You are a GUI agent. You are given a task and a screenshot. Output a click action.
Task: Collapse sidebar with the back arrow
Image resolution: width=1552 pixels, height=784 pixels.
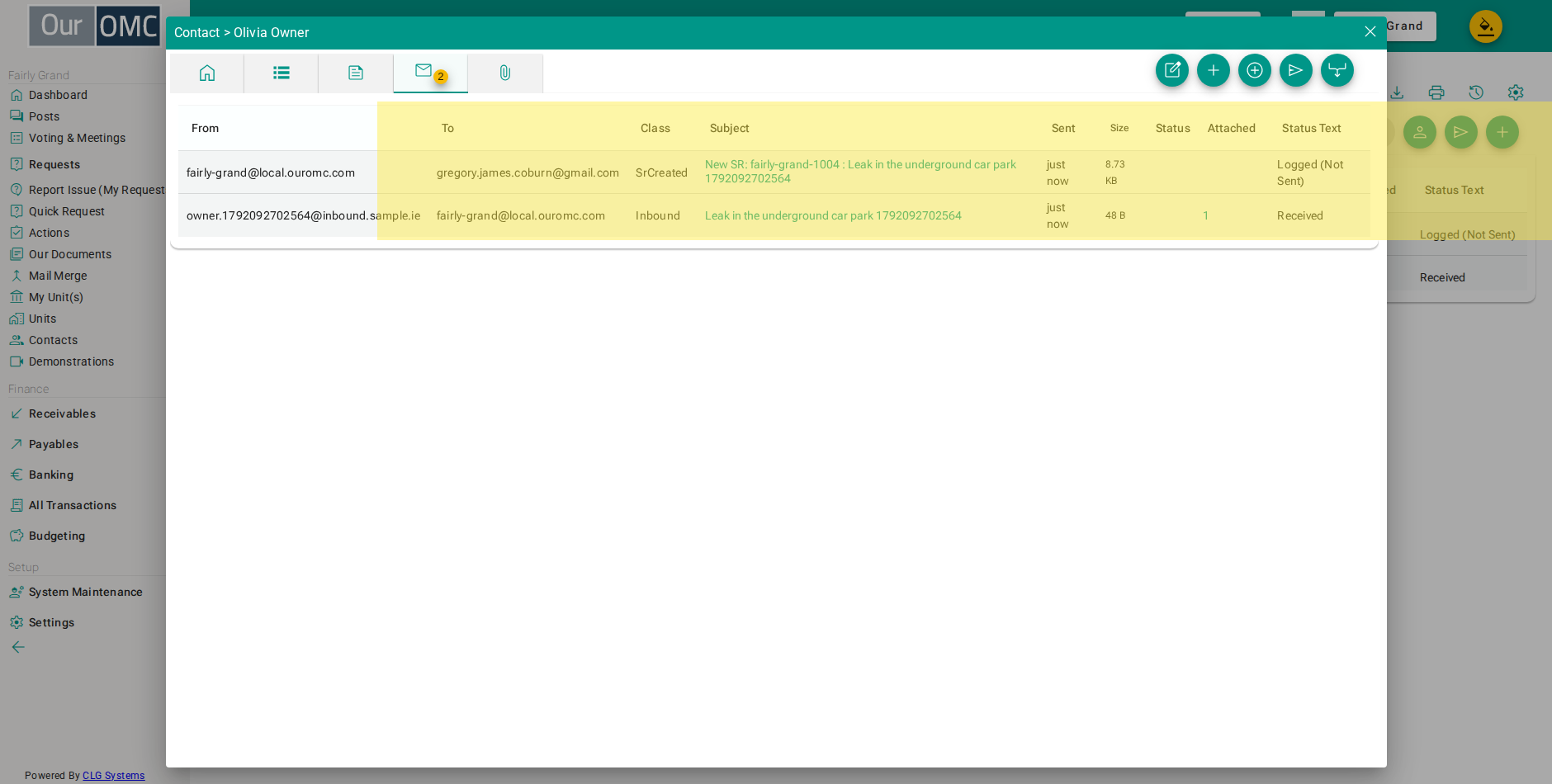18,647
